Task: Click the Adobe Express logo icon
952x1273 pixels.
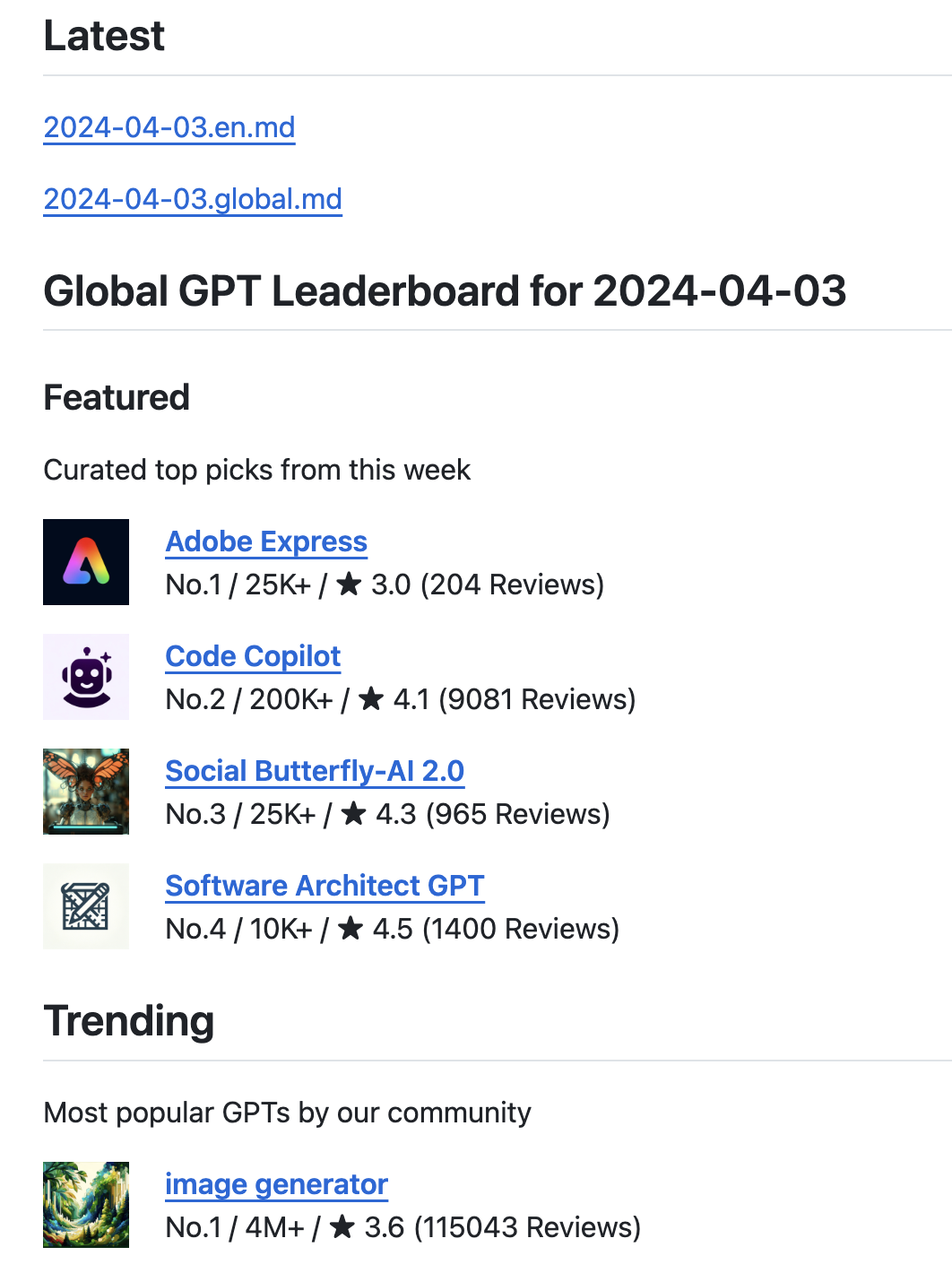Action: [86, 562]
